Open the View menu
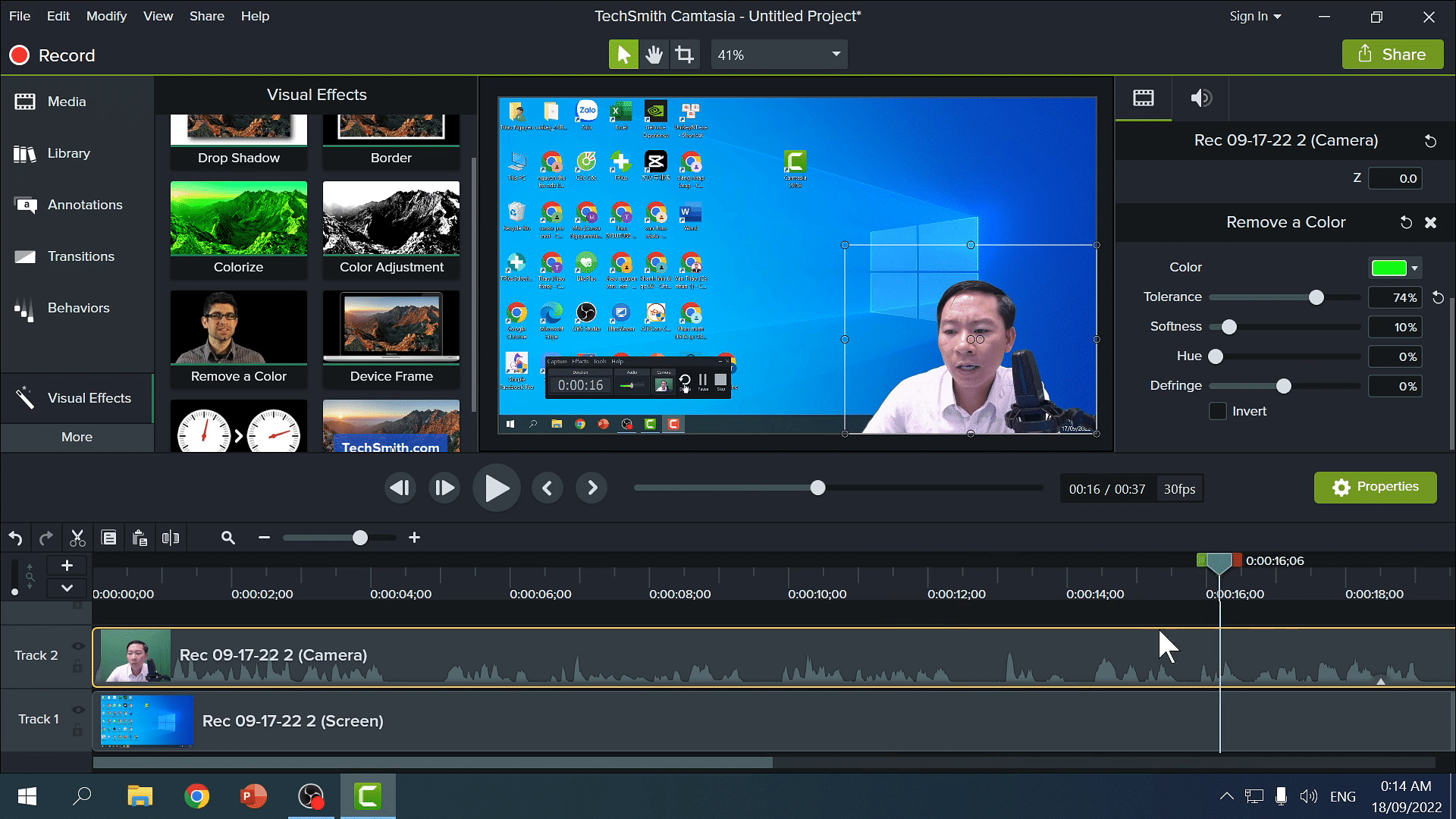Viewport: 1456px width, 819px height. [x=158, y=16]
